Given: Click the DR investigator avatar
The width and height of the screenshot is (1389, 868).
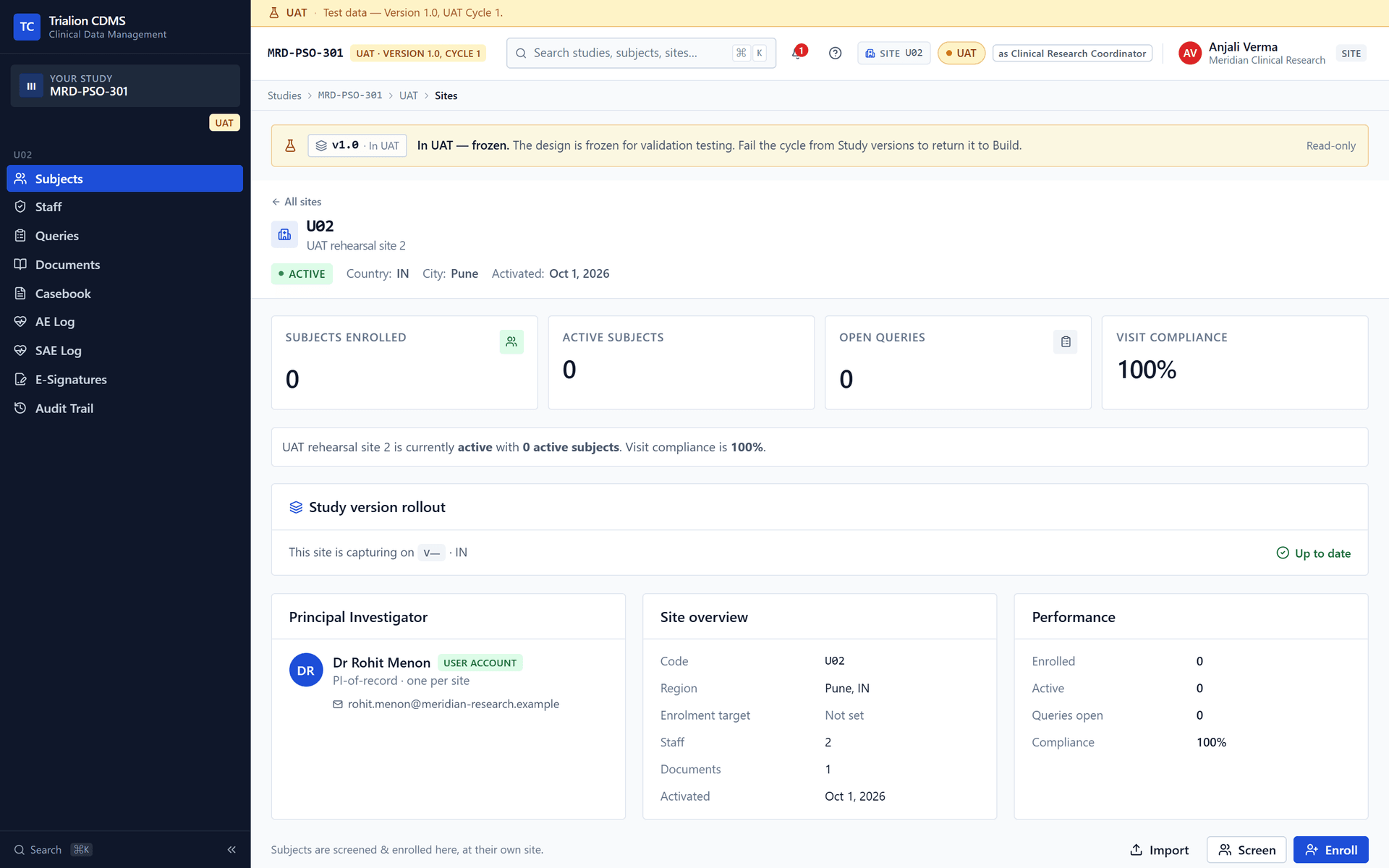Looking at the screenshot, I should point(306,671).
